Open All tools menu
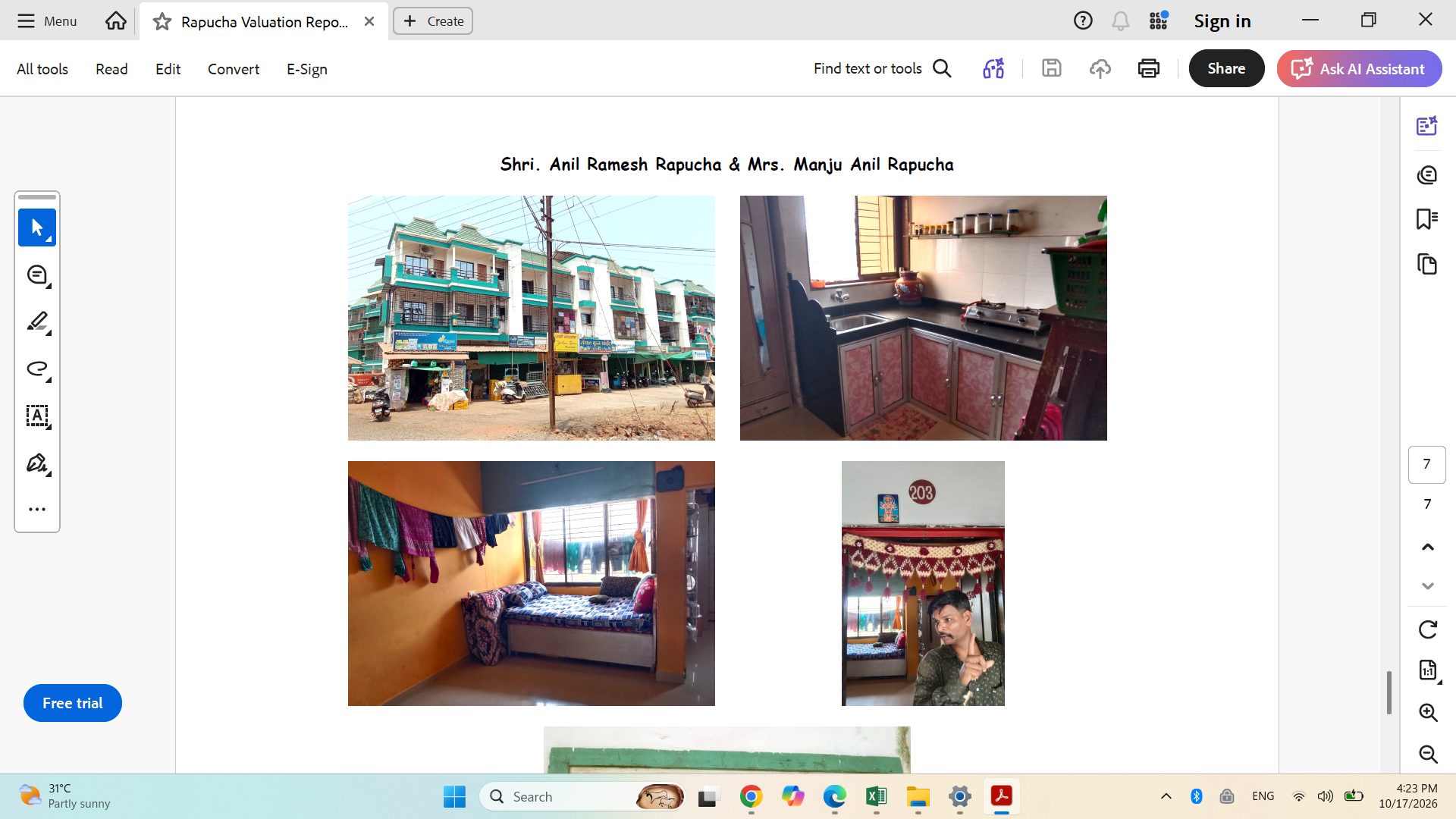 pos(42,69)
